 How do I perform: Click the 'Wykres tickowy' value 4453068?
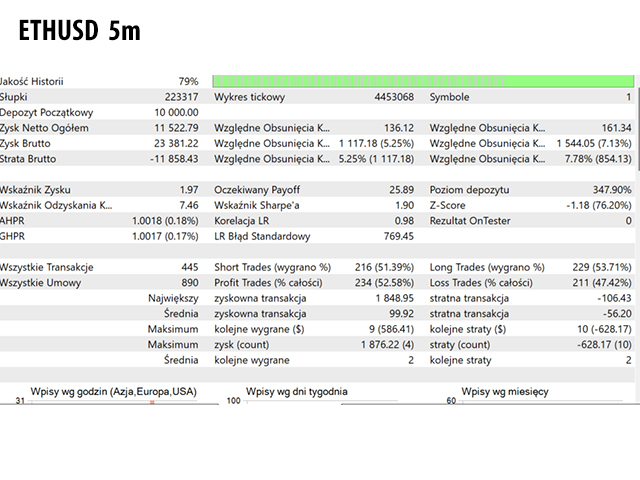point(394,97)
